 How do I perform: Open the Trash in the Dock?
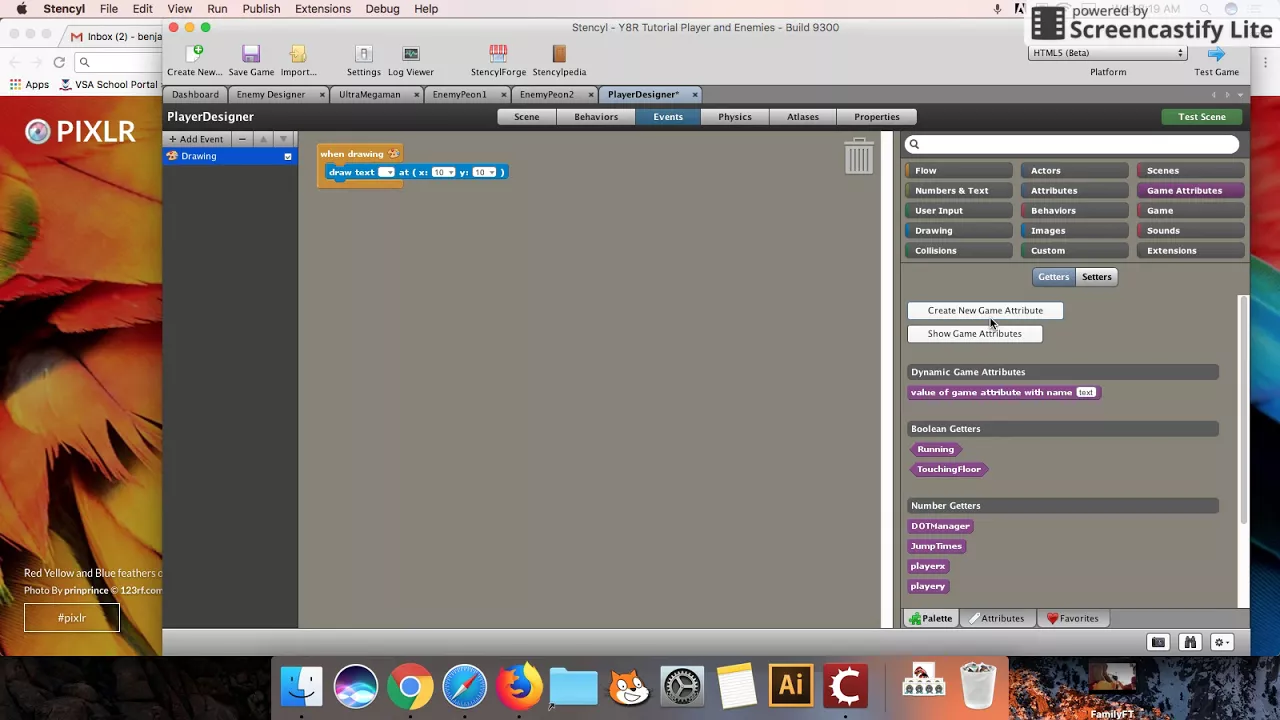[977, 685]
